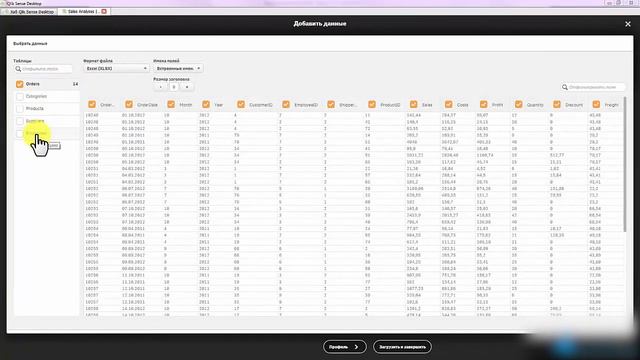Click the header size value field
This screenshot has width=640, height=360.
[x=174, y=87]
